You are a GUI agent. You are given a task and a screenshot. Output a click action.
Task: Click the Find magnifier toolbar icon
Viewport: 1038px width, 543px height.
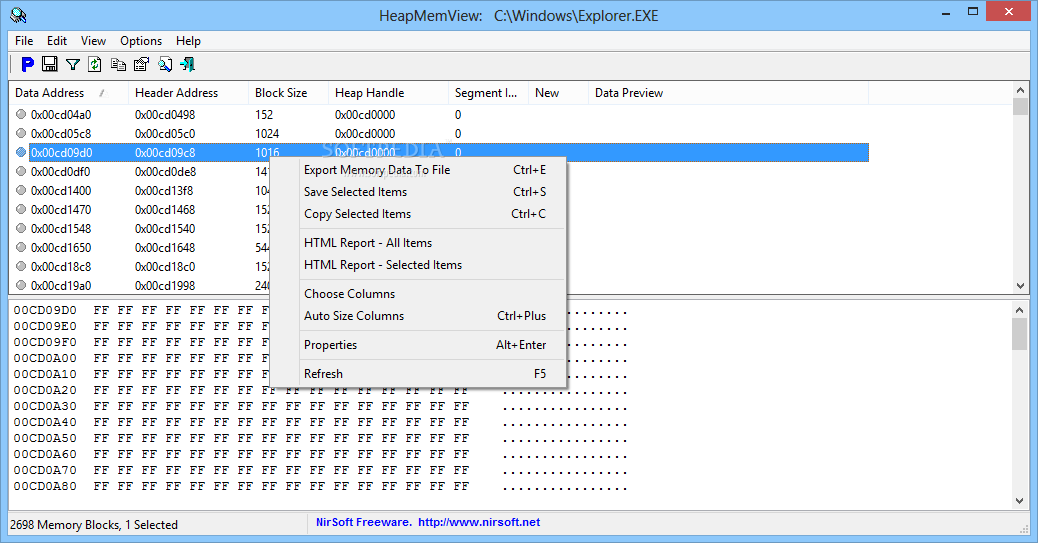tap(165, 64)
